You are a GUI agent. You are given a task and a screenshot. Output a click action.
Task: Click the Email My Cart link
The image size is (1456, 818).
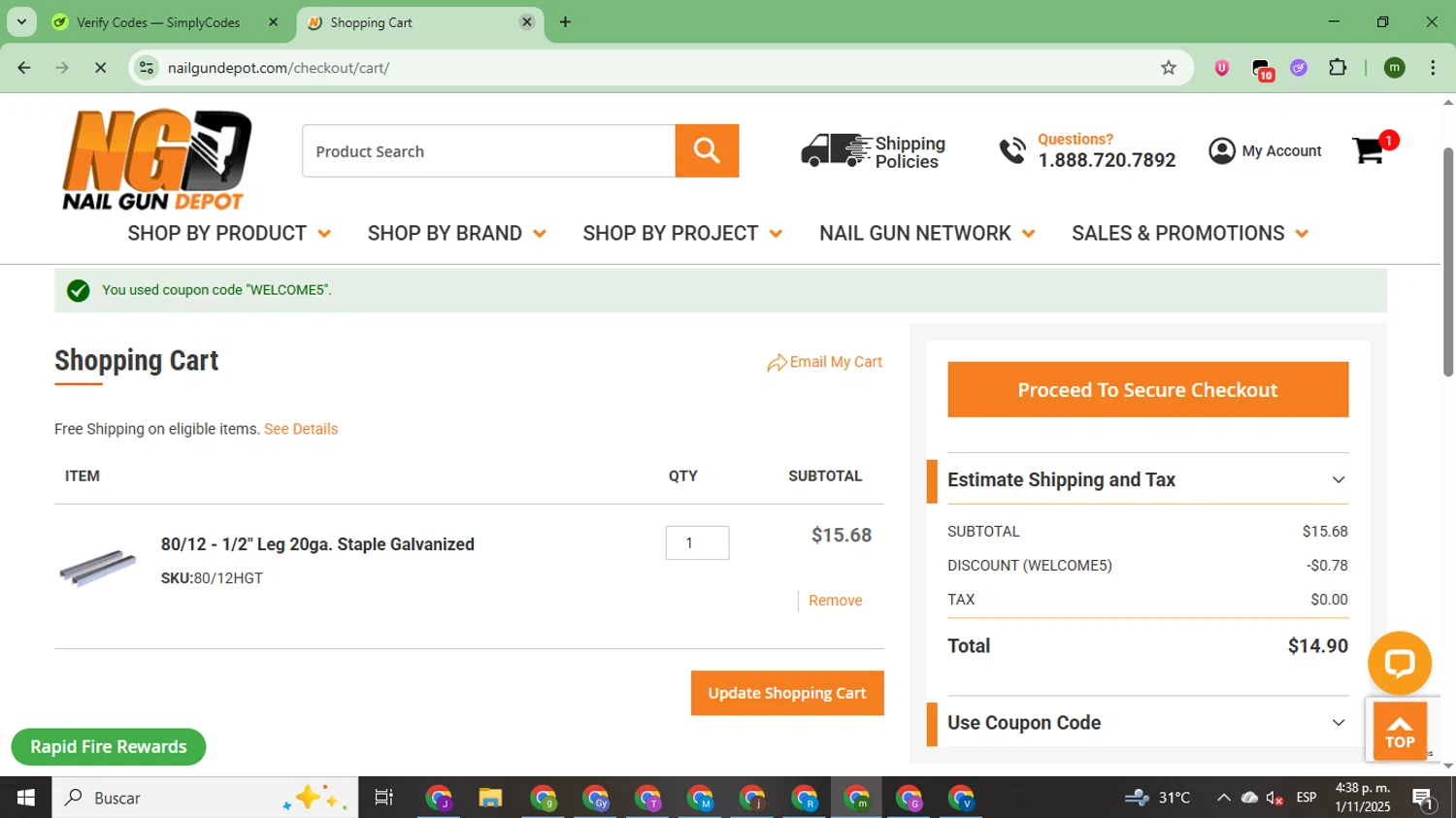[x=824, y=362]
